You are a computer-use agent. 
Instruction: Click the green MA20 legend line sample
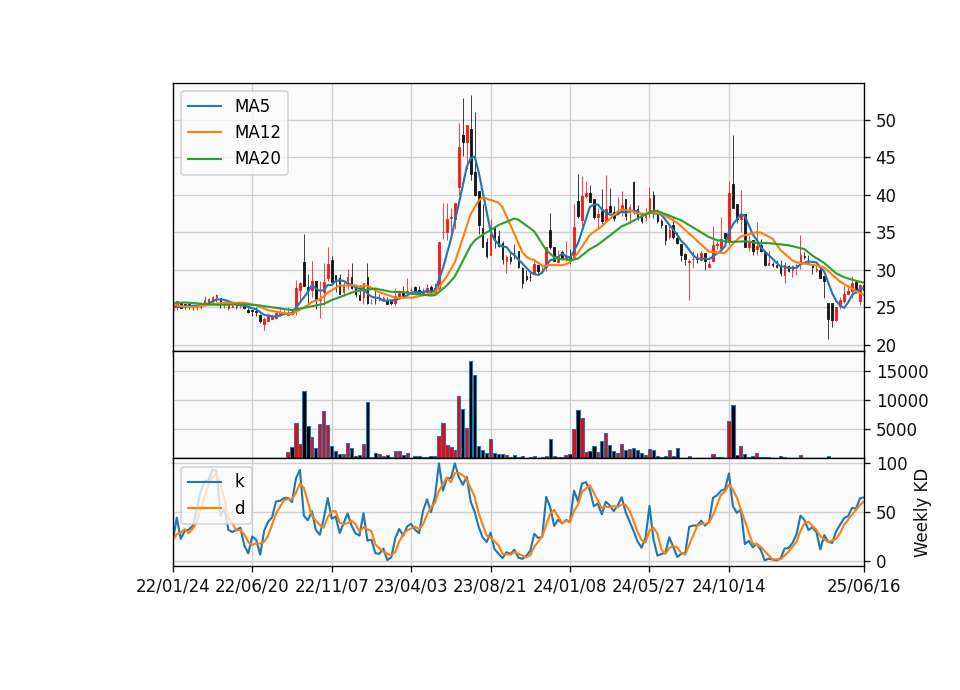pyautogui.click(x=204, y=158)
